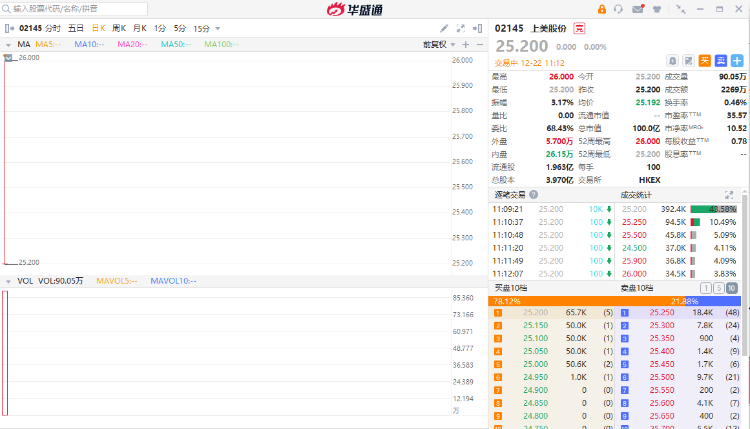Select 5-level order book depth
Image resolution: width=750 pixels, height=429 pixels.
coord(719,288)
